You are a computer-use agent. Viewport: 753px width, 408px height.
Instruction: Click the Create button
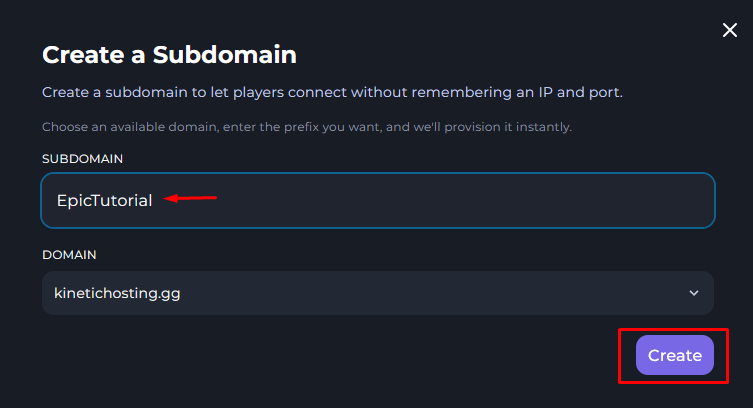pos(675,355)
